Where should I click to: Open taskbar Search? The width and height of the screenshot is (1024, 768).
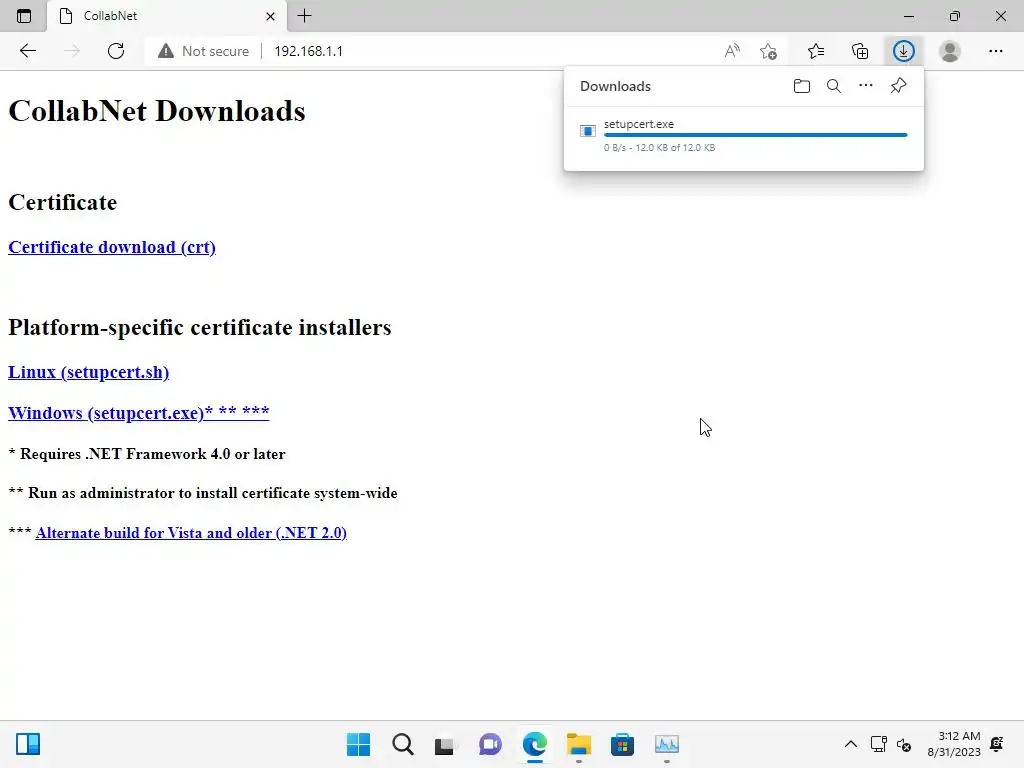[x=402, y=744]
